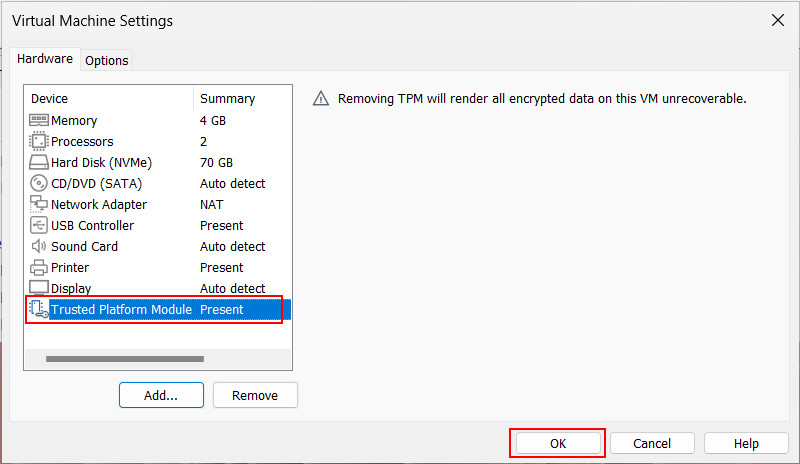Click the Printer device icon
Image resolution: width=800 pixels, height=464 pixels.
point(39,267)
